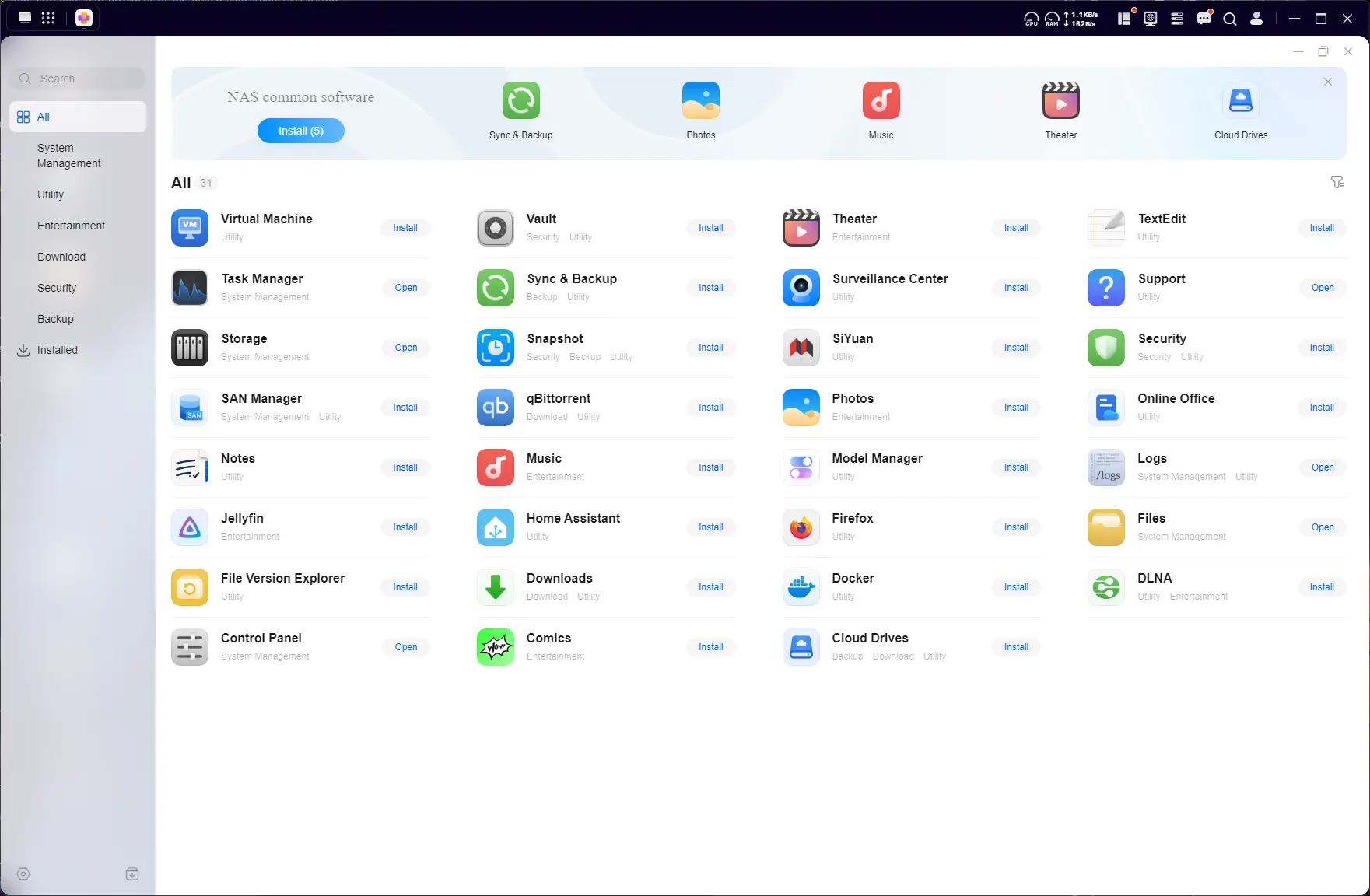Open the settings gear in sidebar bottom
The width and height of the screenshot is (1370, 896).
pyautogui.click(x=23, y=874)
